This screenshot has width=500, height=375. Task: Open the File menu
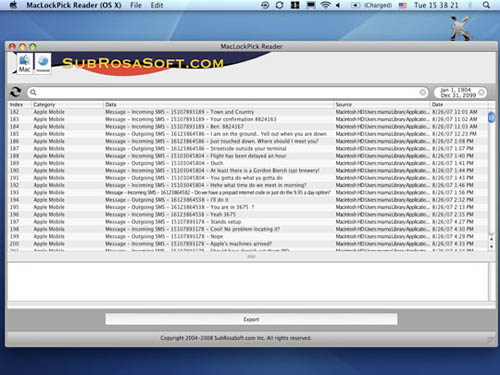(136, 5)
